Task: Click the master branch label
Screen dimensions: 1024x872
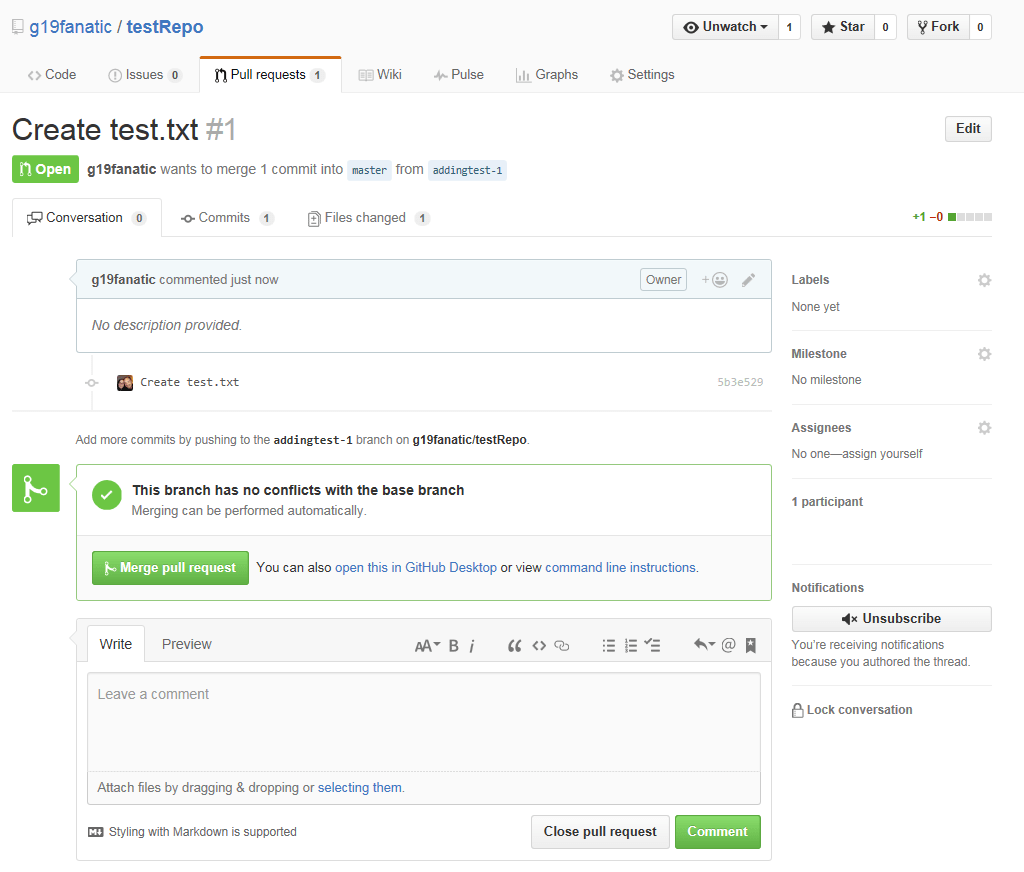Action: pyautogui.click(x=369, y=170)
